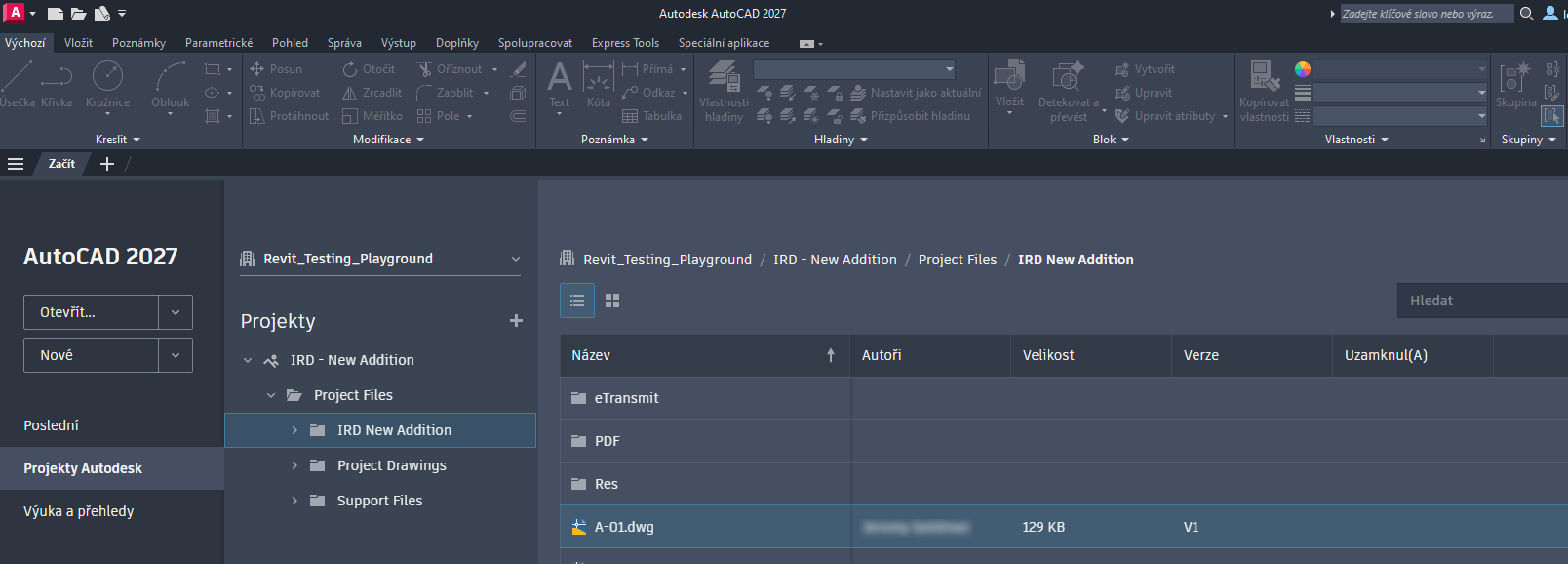The image size is (1568, 564).
Task: Click the search magnifier icon in title bar
Action: [1526, 14]
